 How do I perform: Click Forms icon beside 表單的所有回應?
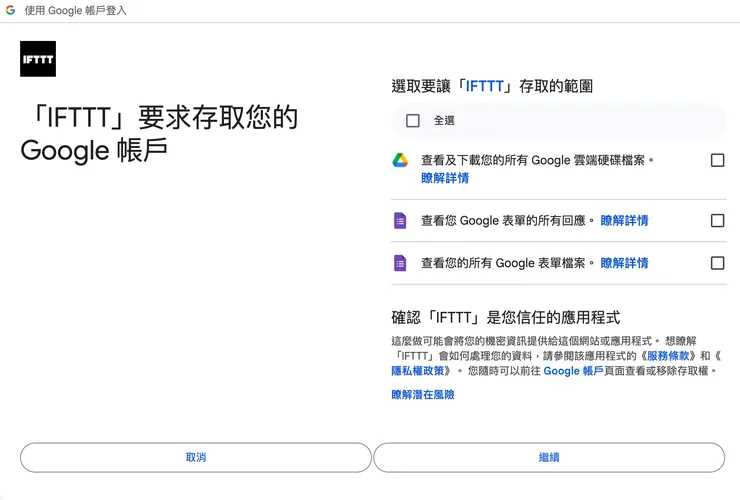pos(400,220)
